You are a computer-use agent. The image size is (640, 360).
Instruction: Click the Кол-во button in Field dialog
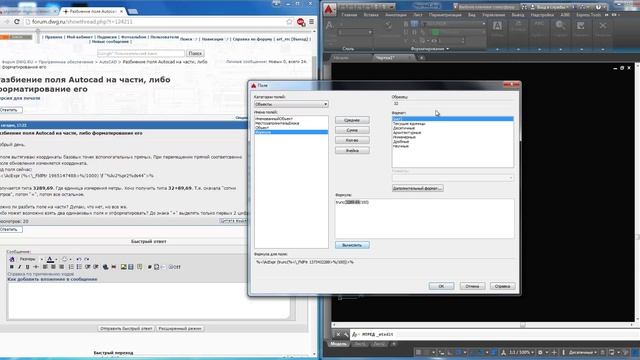[352, 140]
